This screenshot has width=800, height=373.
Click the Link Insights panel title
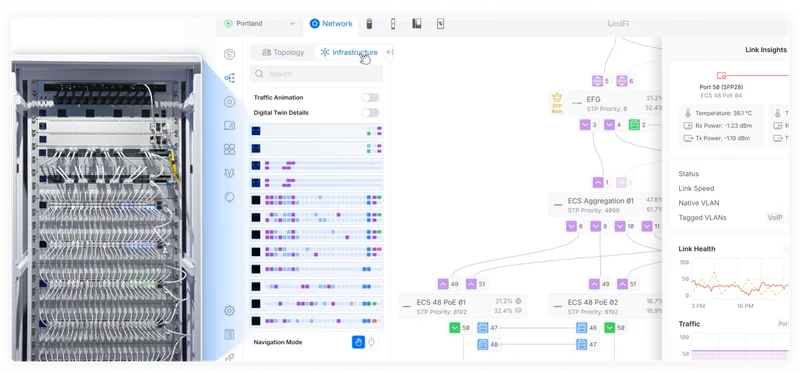(x=766, y=49)
